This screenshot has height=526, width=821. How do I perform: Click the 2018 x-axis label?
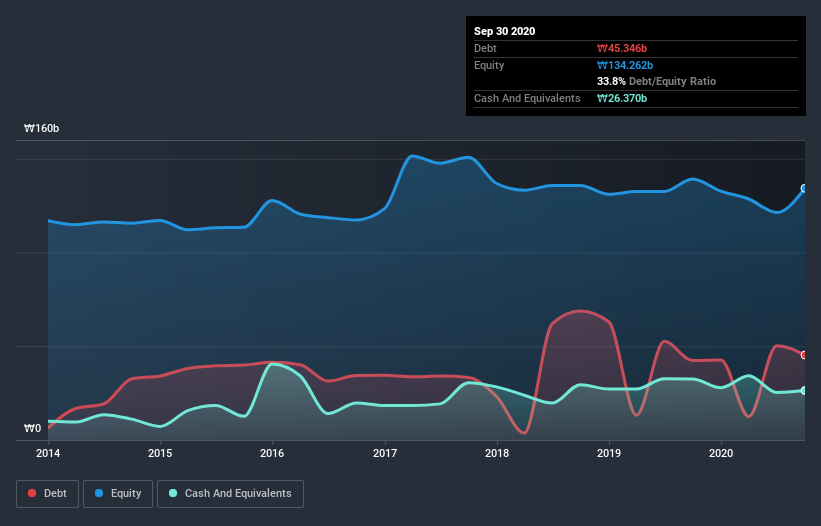point(496,453)
